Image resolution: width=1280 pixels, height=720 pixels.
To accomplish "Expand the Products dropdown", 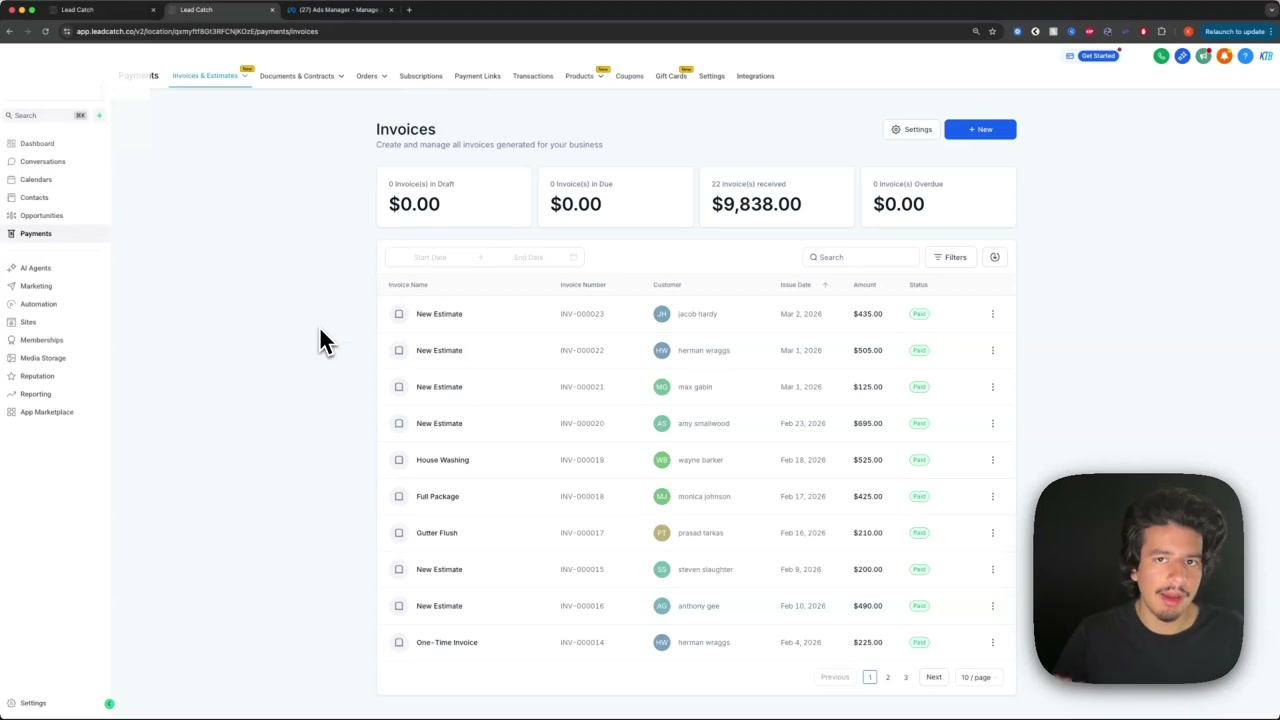I will pyautogui.click(x=600, y=76).
